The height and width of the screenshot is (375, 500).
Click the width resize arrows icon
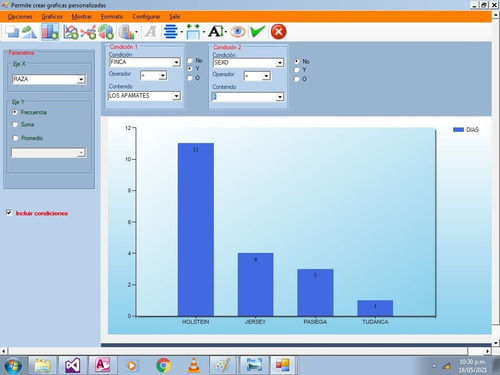click(x=193, y=32)
